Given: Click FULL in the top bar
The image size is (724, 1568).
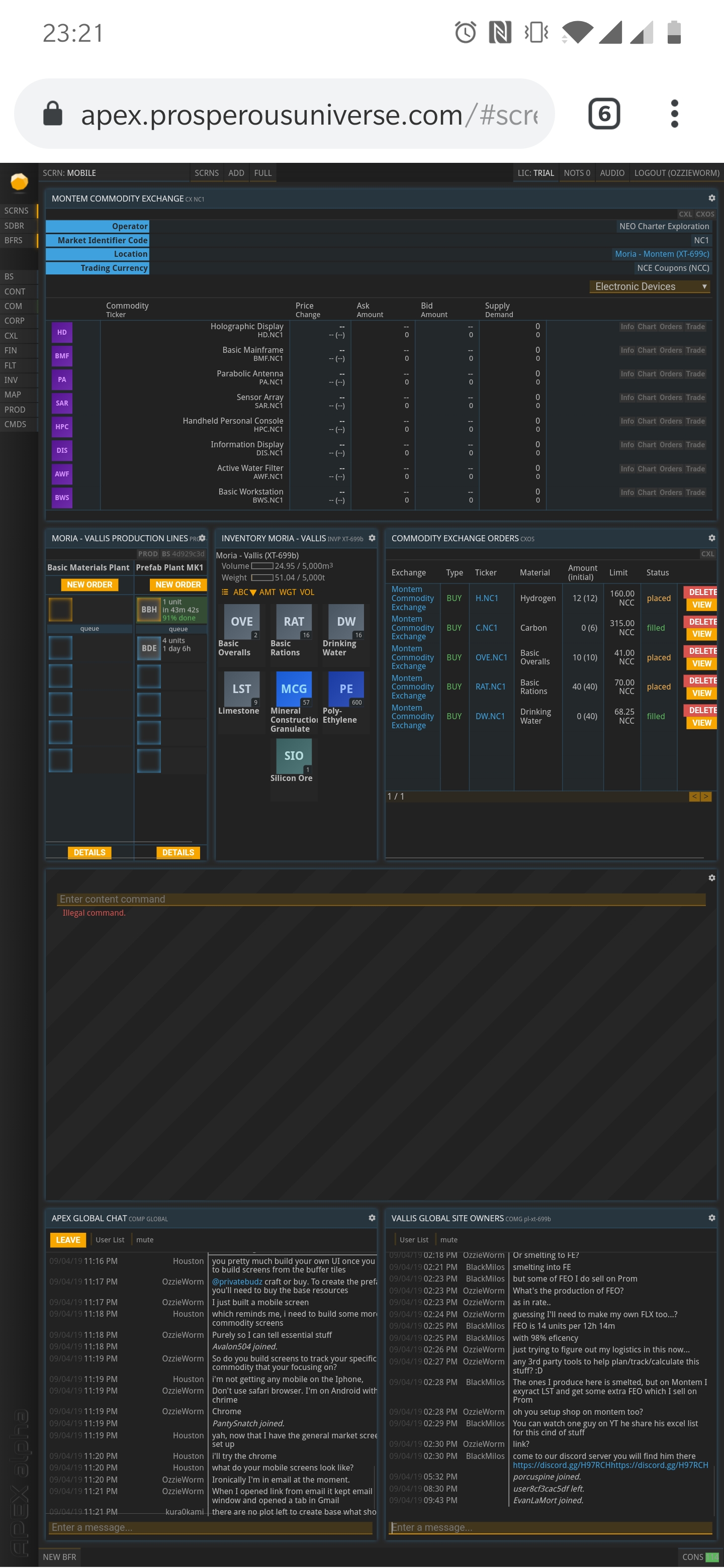Looking at the screenshot, I should coord(263,173).
